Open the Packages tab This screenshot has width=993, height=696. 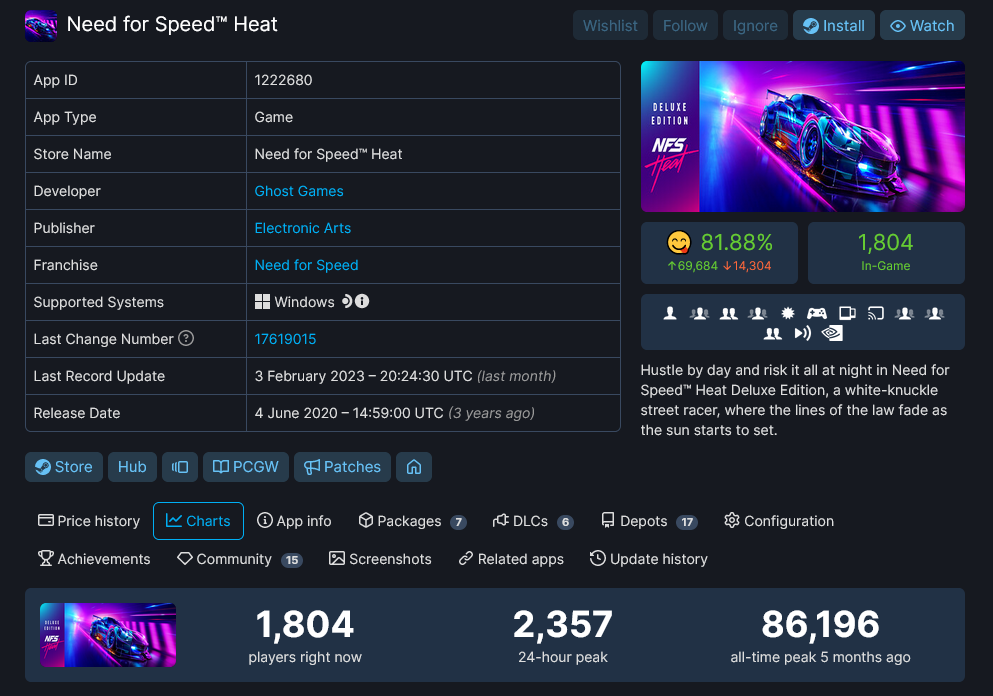click(x=412, y=521)
